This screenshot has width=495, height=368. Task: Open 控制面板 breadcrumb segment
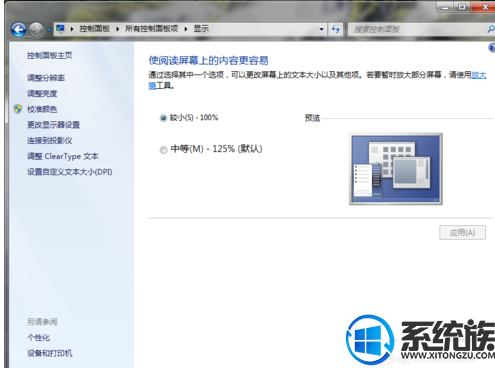tap(95, 29)
